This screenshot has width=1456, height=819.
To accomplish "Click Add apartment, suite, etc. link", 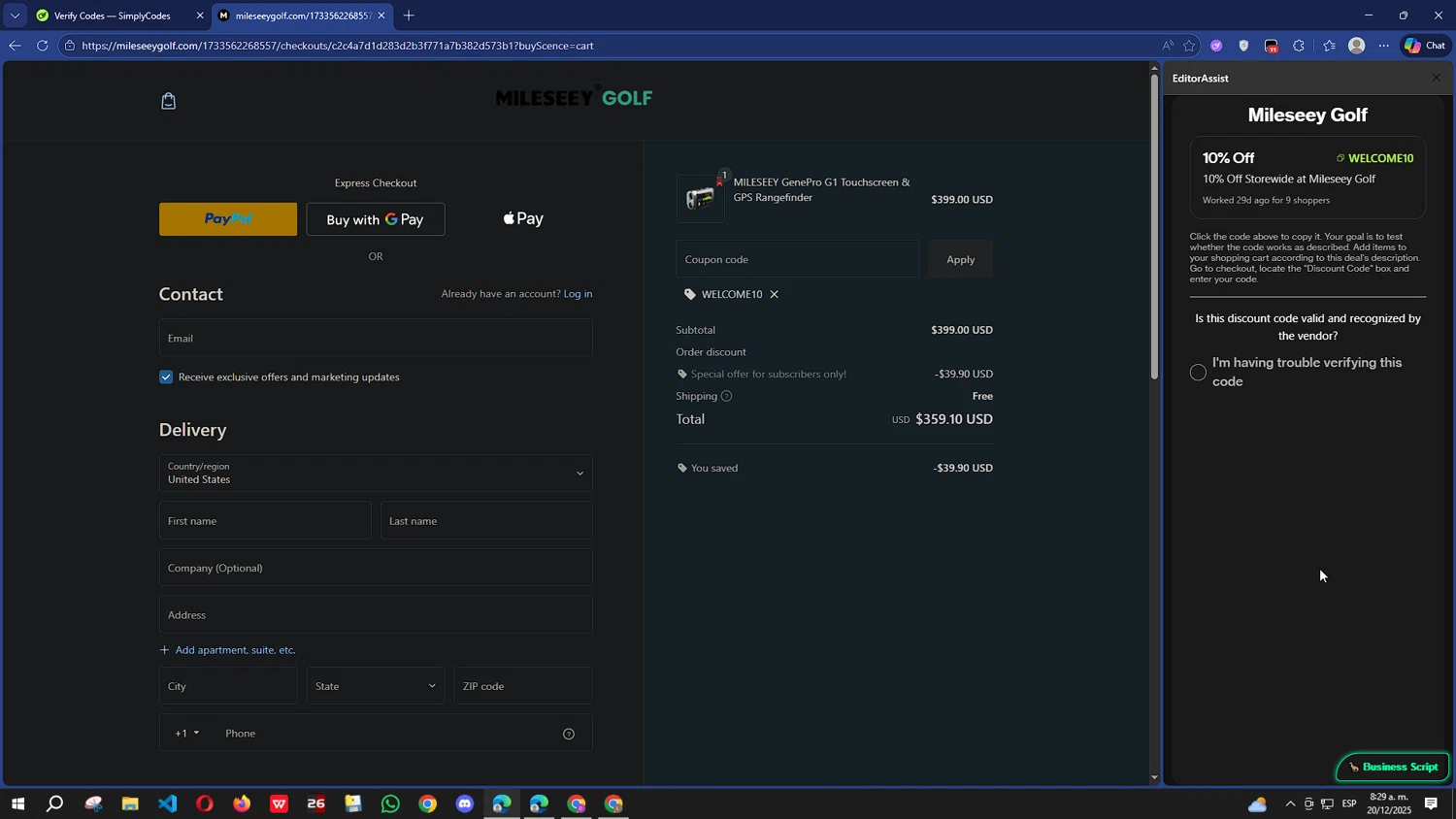I will (227, 650).
